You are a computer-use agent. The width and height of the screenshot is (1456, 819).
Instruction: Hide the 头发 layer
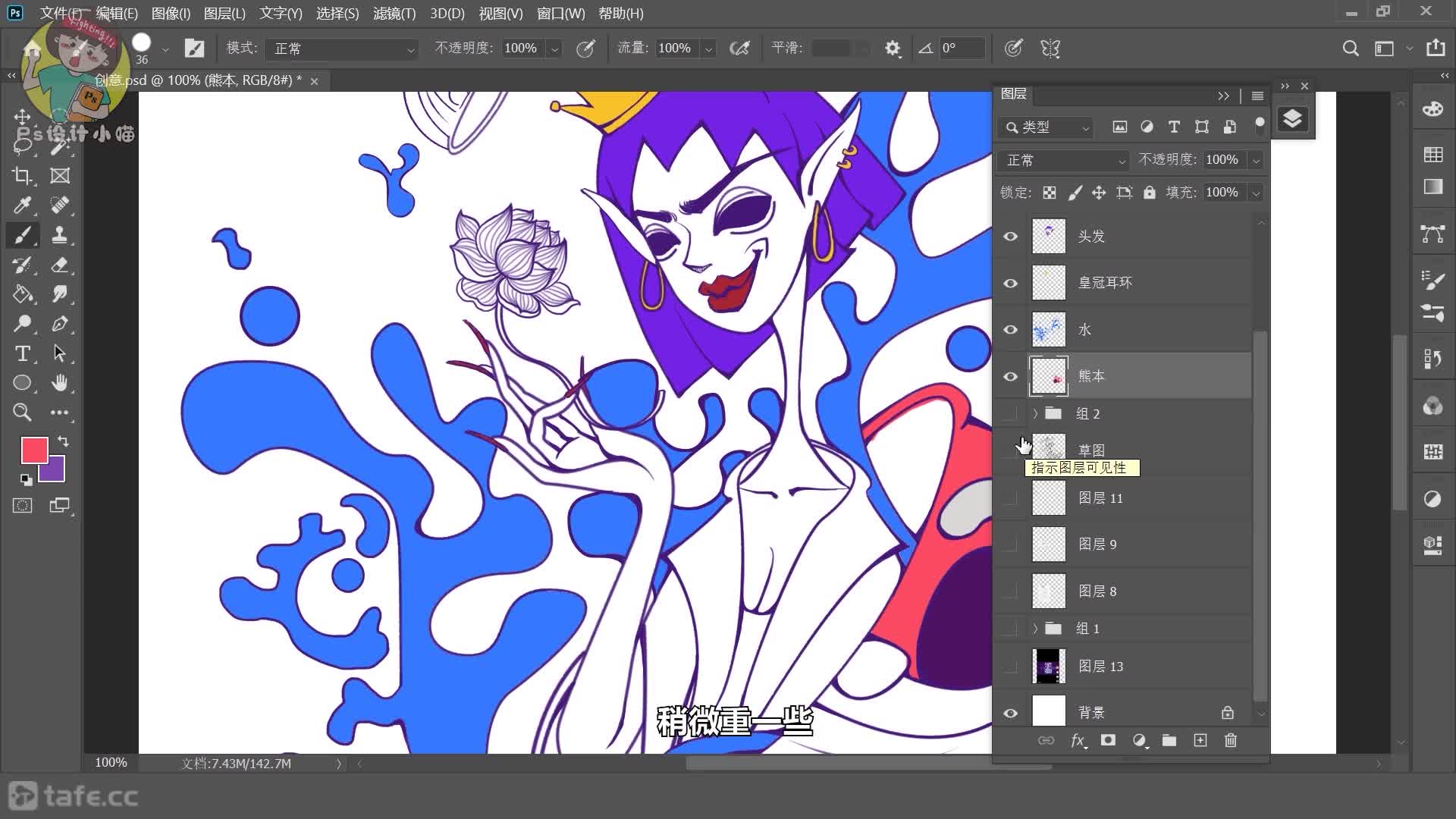(x=1010, y=237)
